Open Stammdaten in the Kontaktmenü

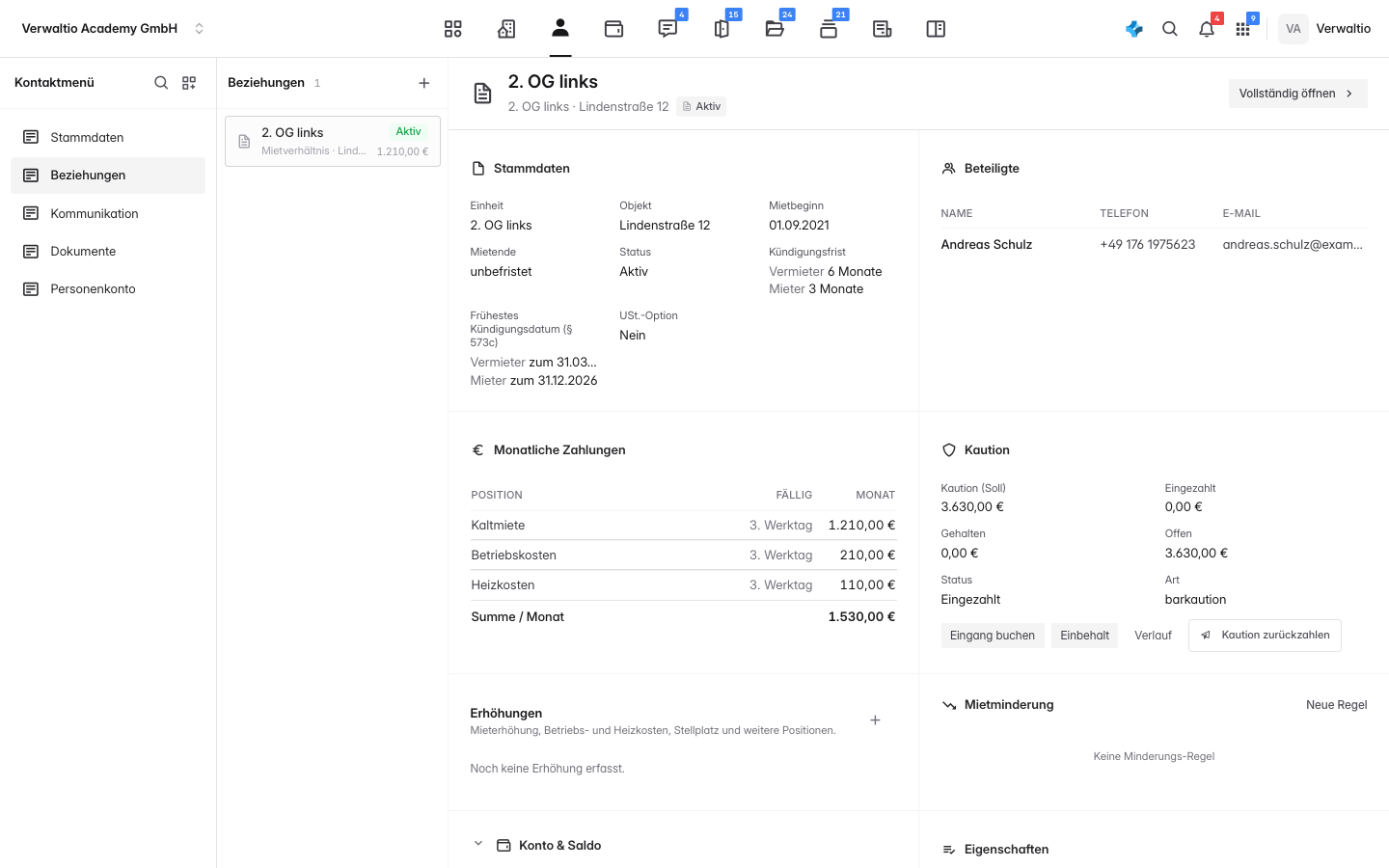click(108, 138)
